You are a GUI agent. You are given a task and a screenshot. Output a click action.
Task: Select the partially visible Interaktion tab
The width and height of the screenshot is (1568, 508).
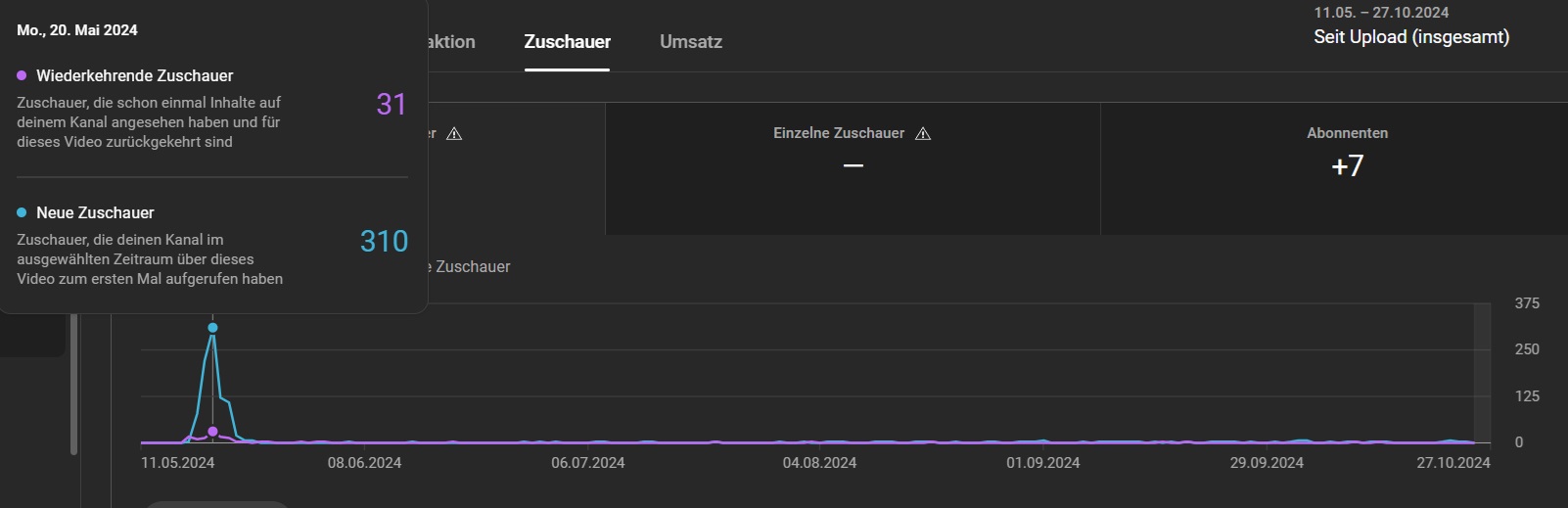coord(451,42)
